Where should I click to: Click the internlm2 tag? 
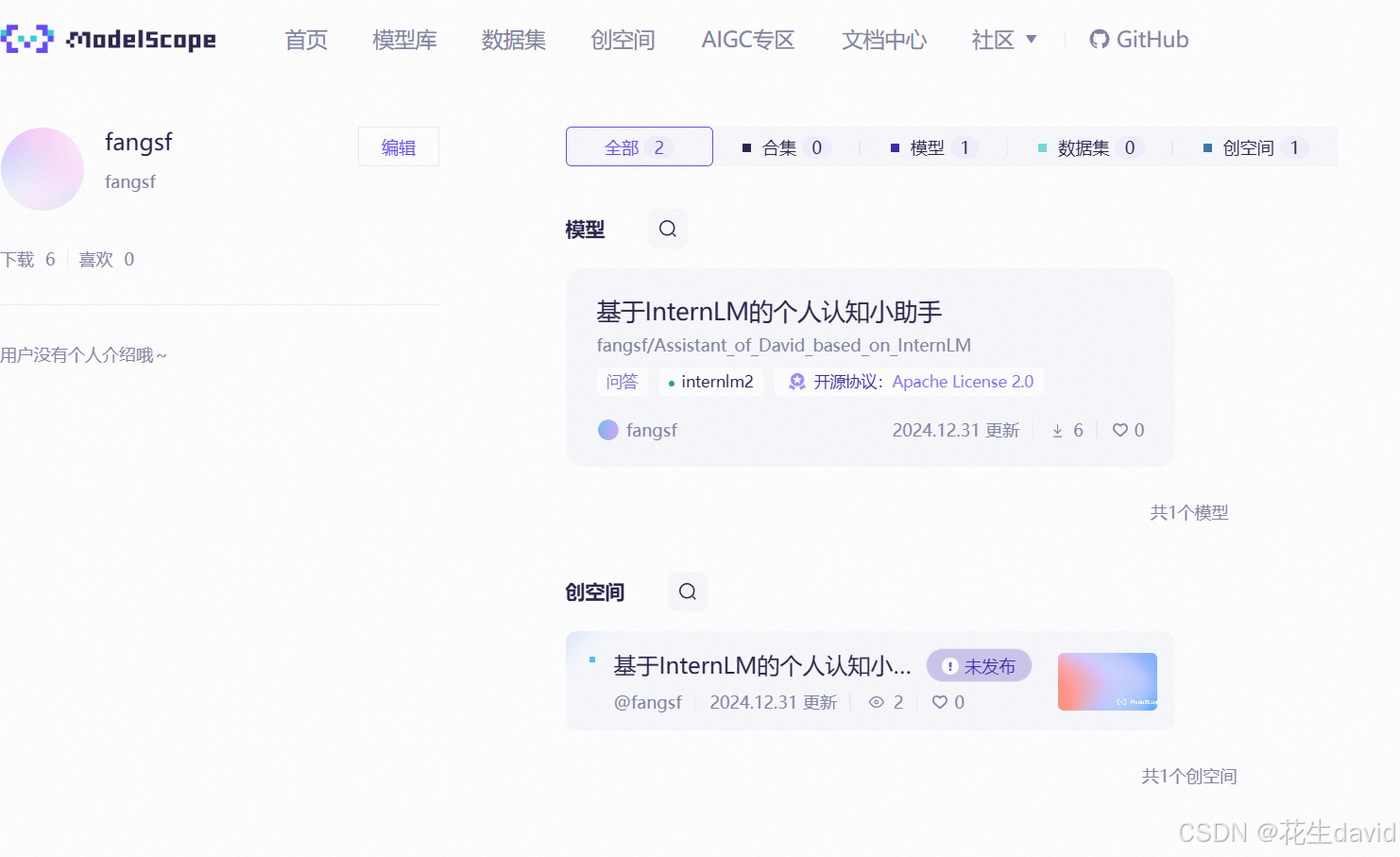pyautogui.click(x=711, y=382)
